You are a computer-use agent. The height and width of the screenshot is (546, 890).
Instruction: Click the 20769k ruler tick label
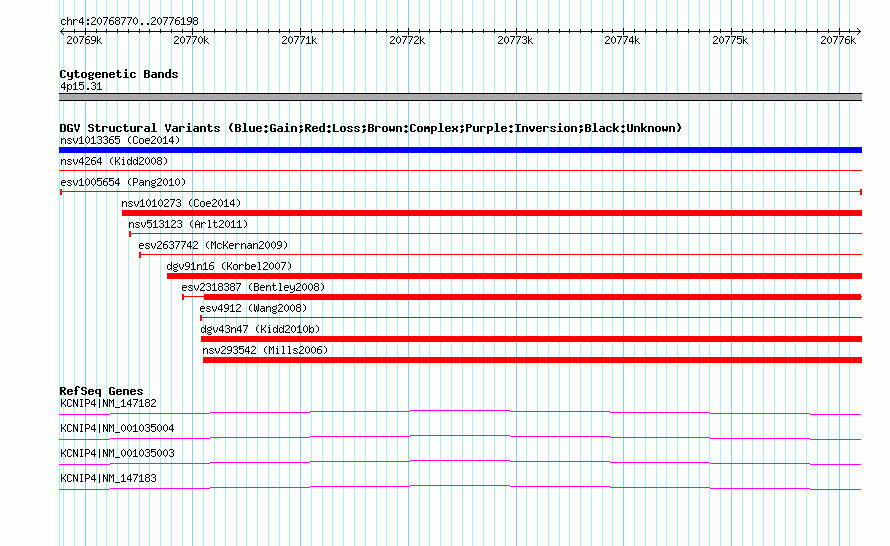[84, 40]
